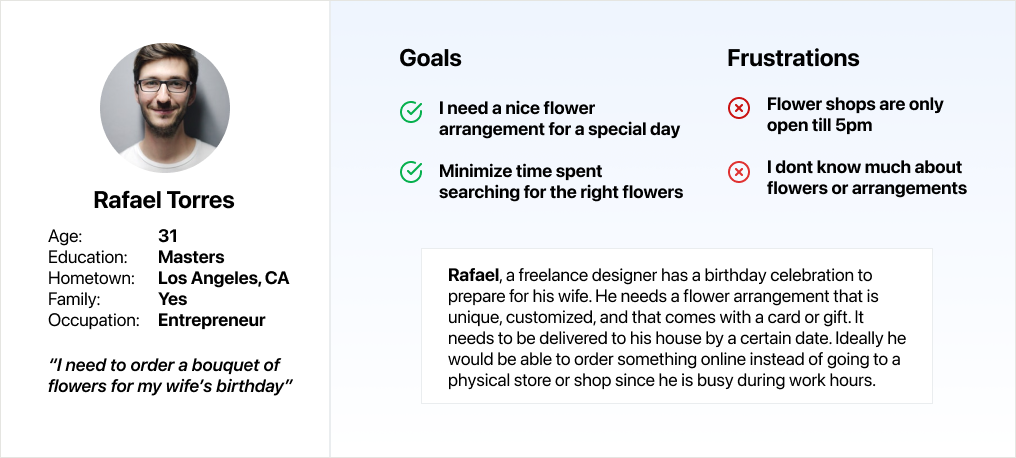Click the 'nice flower arrangement' goal text
1016x458 pixels.
click(559, 118)
